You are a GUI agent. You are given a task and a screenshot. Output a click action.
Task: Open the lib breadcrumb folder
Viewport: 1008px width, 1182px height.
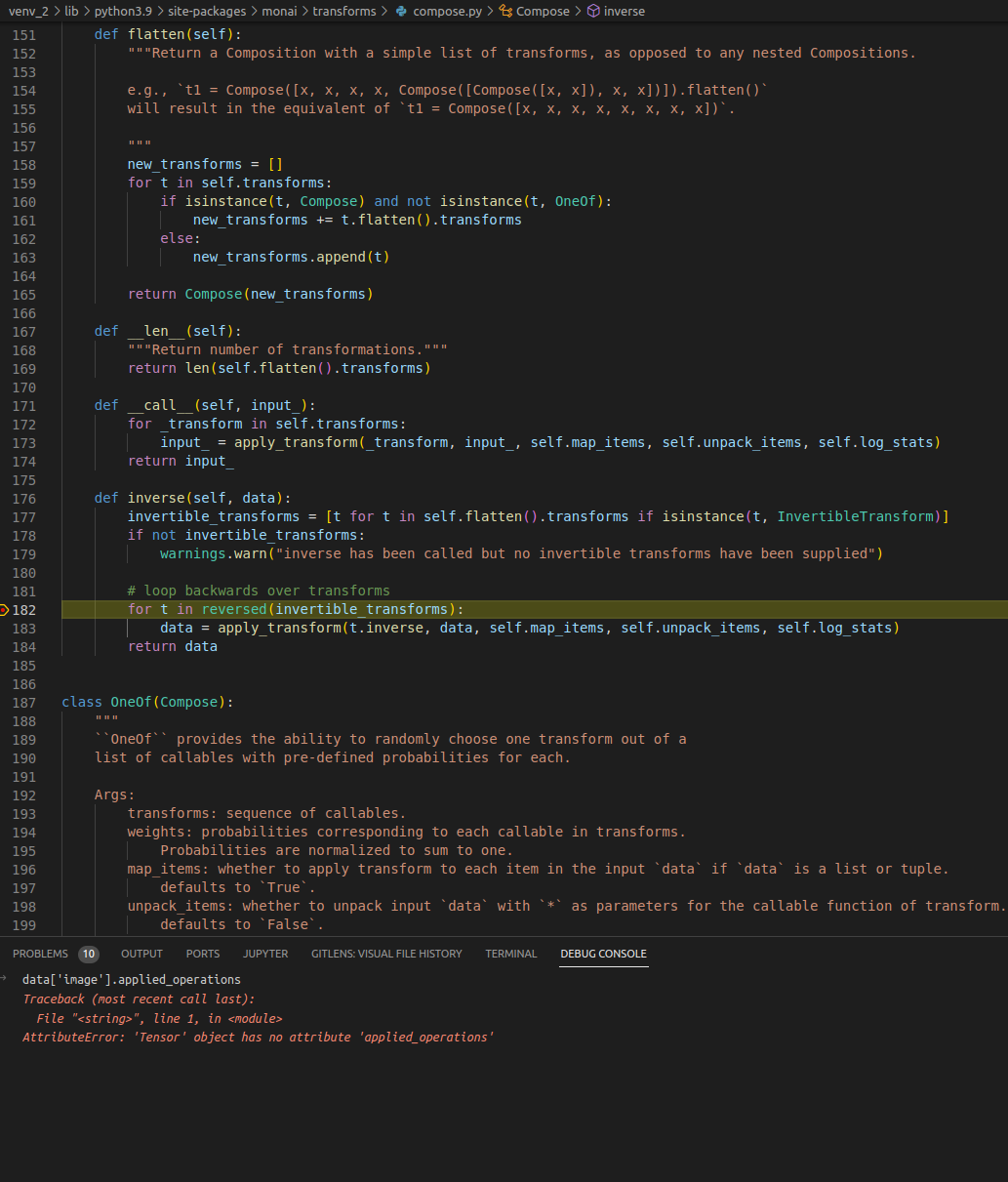click(x=71, y=12)
